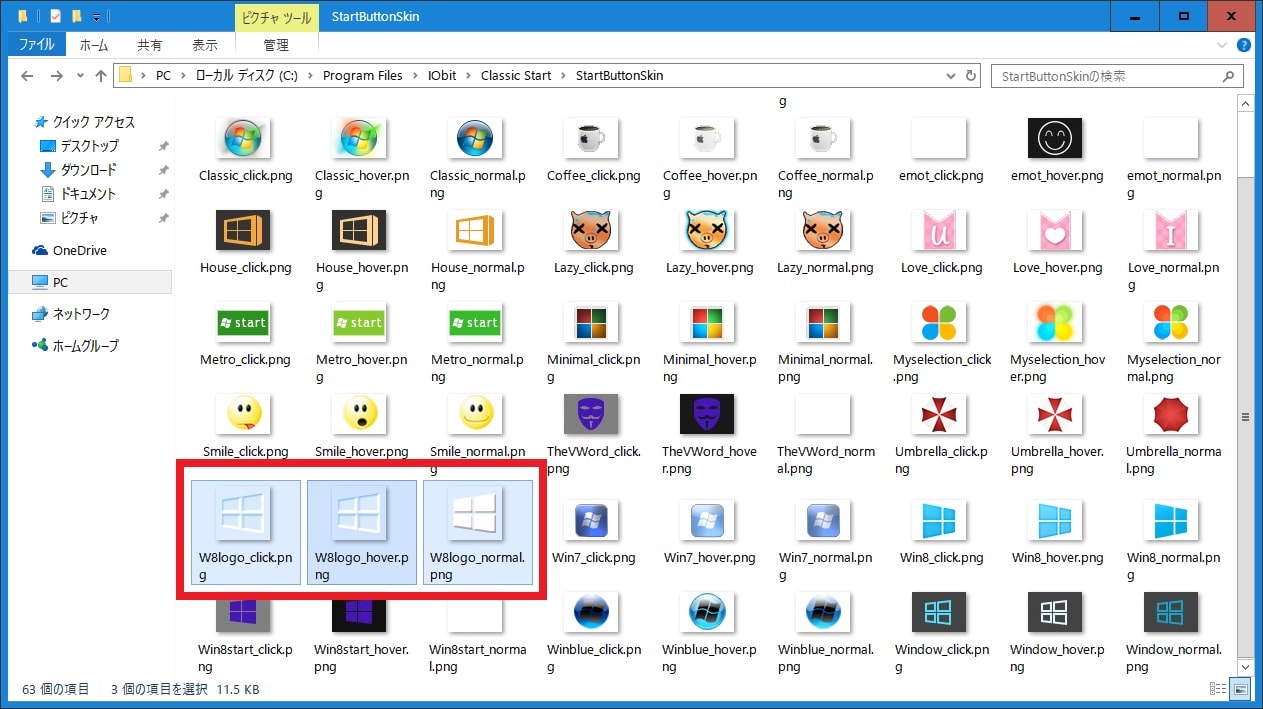Image resolution: width=1263 pixels, height=709 pixels.
Task: Select the Metro_normal.png start icon
Action: pos(475,322)
